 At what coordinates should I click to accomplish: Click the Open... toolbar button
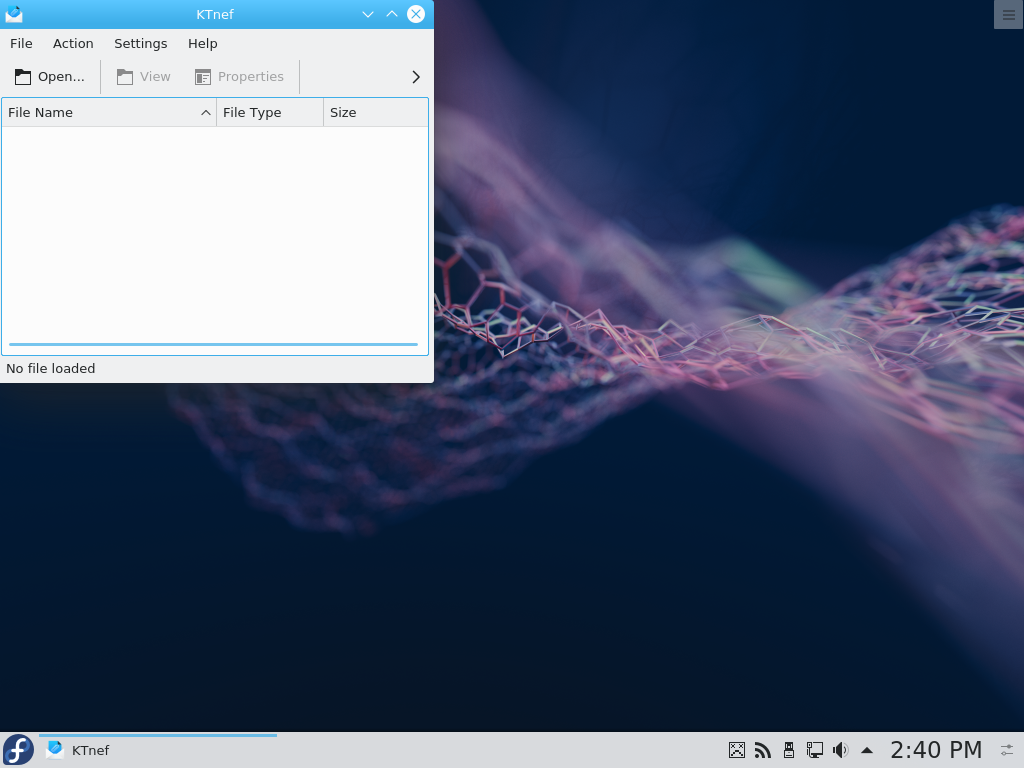click(50, 77)
